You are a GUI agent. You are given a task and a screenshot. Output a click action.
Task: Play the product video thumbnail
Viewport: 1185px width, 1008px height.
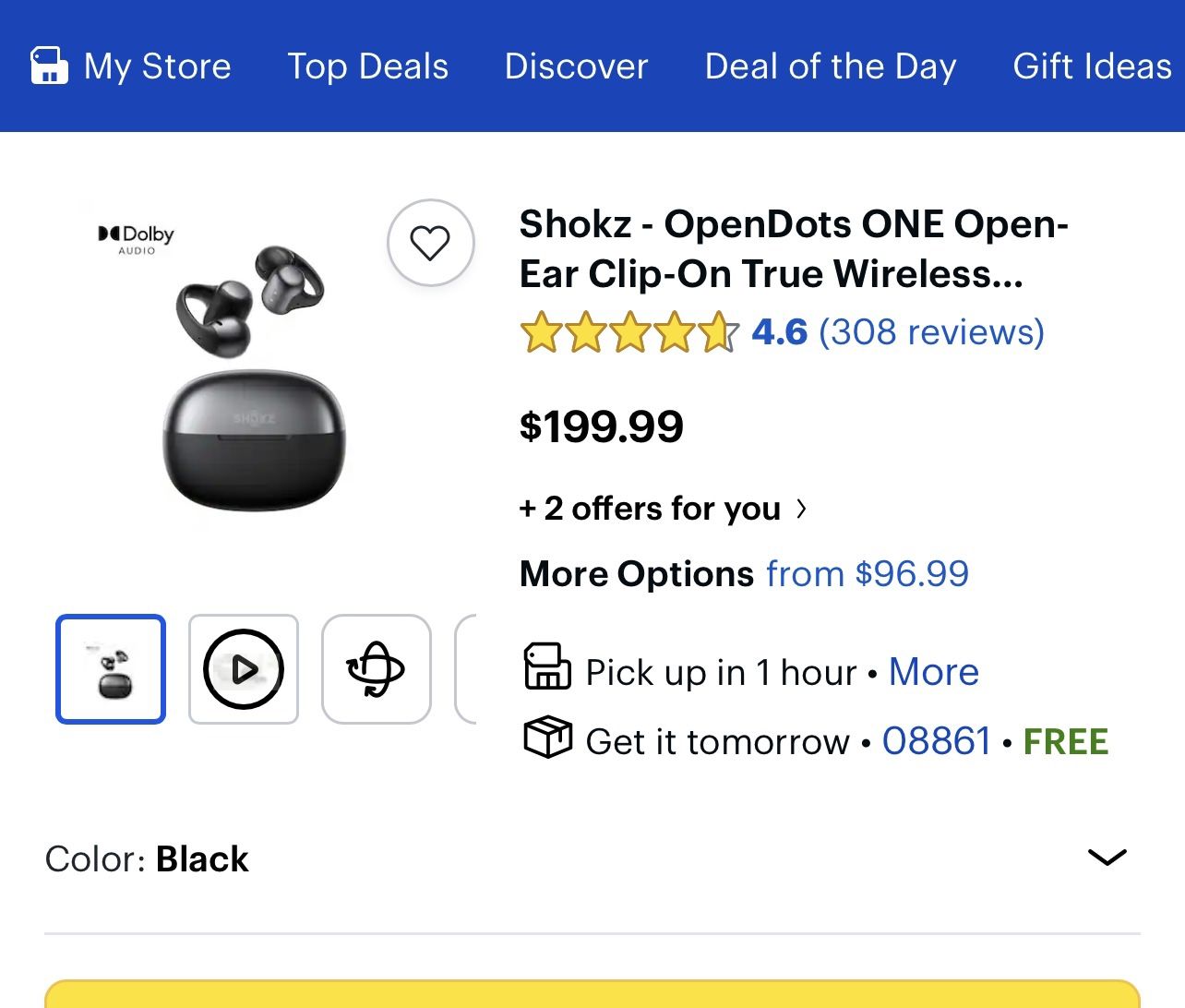click(244, 669)
